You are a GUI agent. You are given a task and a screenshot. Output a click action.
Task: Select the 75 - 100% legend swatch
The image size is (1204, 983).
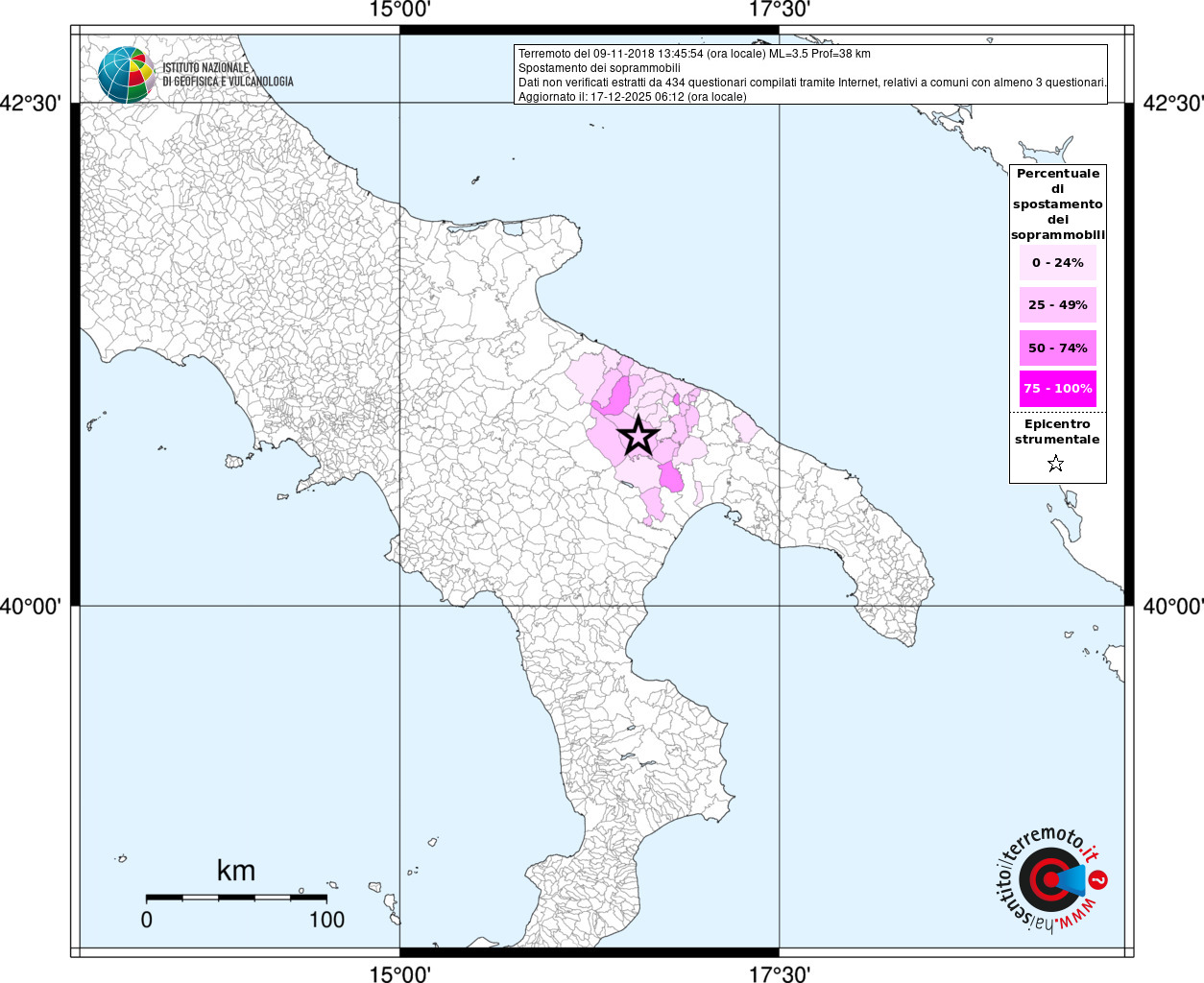coord(1058,389)
